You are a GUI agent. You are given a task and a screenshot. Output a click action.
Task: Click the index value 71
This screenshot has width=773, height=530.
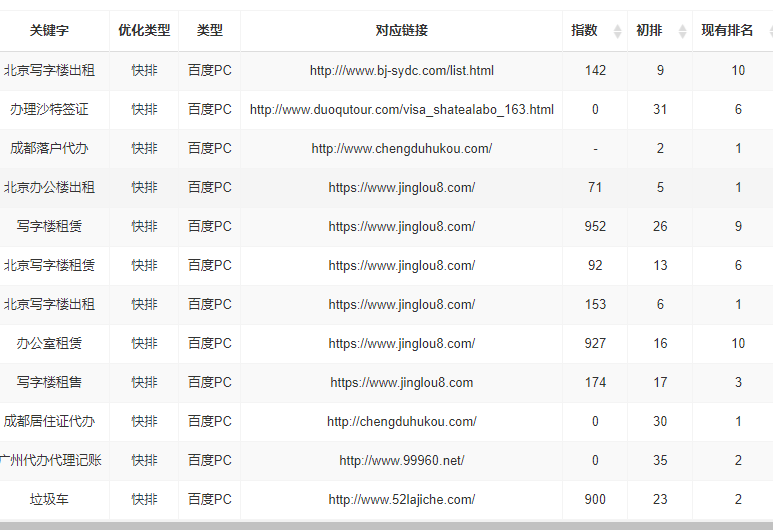[595, 187]
